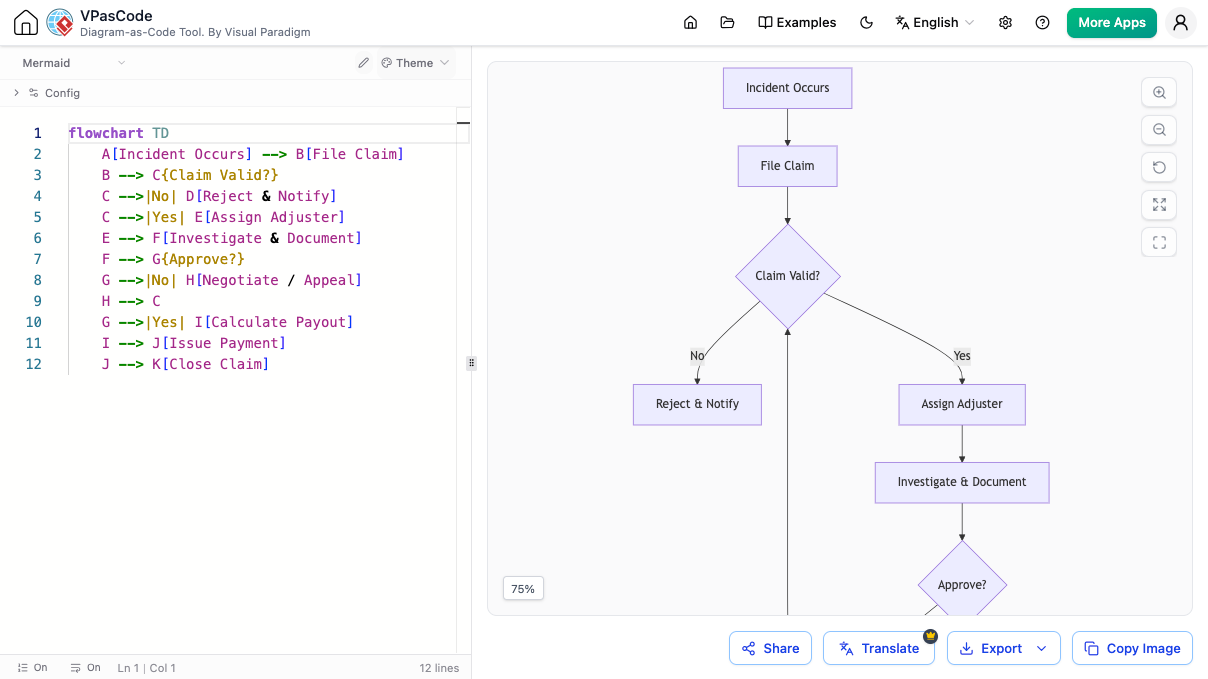The image size is (1208, 679).
Task: Click the More Apps button
Action: (x=1112, y=23)
